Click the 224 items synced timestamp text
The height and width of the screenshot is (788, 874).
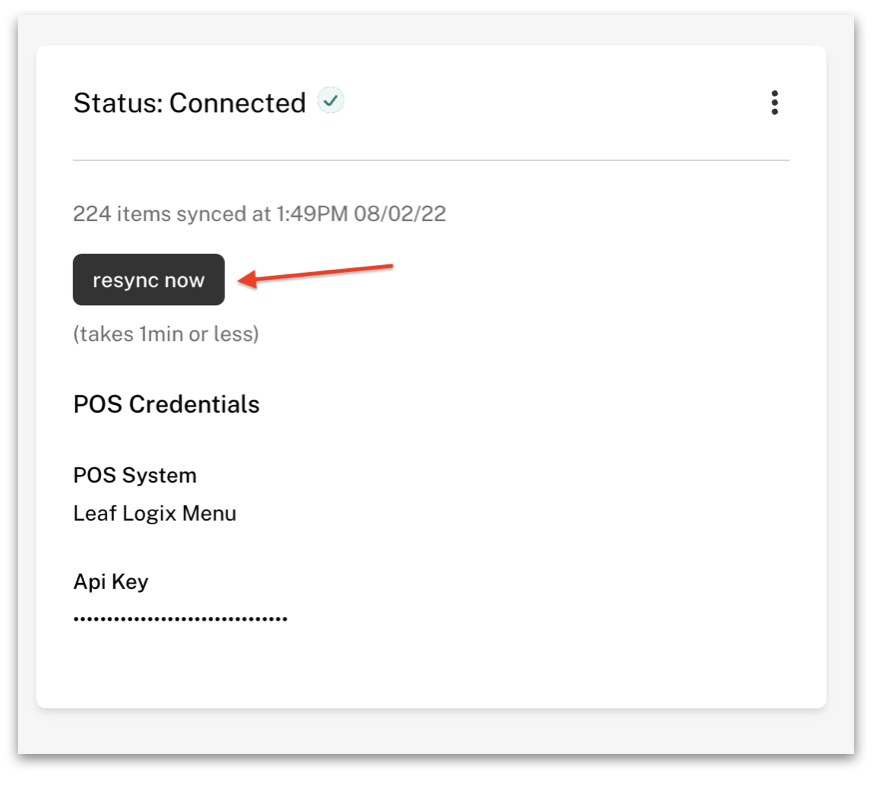click(x=259, y=213)
